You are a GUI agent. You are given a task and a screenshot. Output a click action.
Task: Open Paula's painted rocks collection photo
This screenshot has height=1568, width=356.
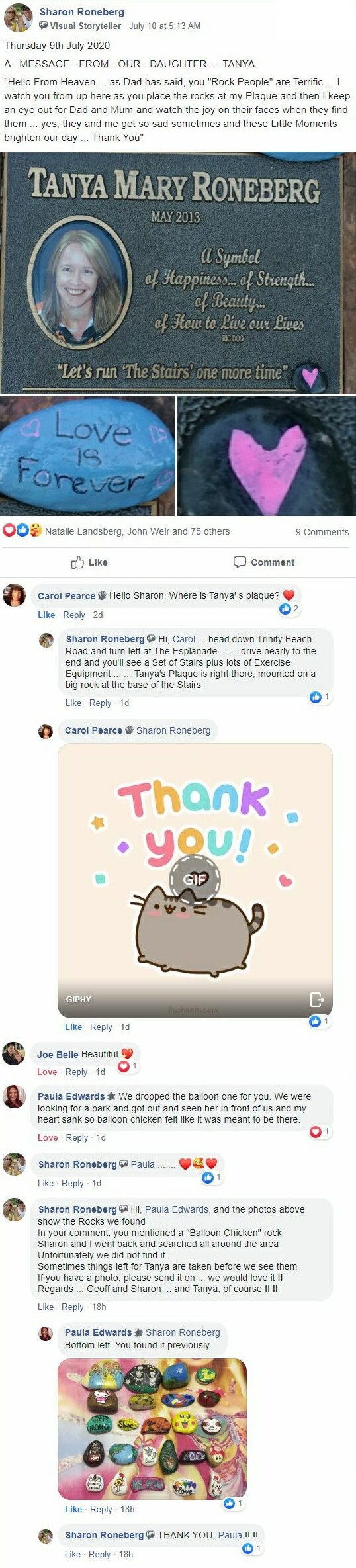pos(152,1429)
